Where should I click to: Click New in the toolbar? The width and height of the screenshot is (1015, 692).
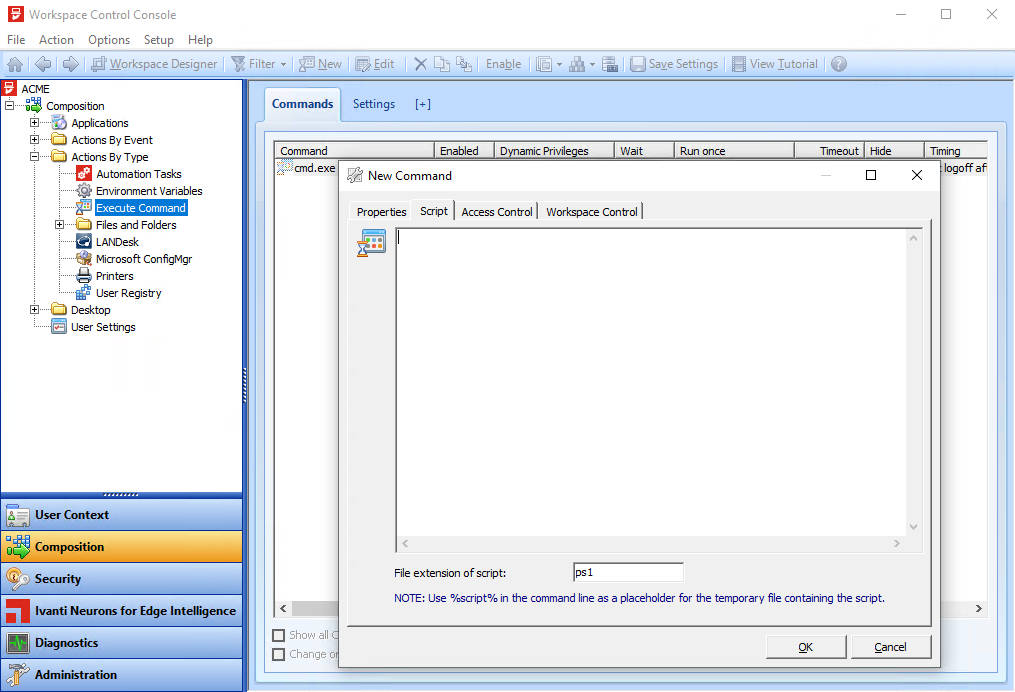pyautogui.click(x=320, y=64)
